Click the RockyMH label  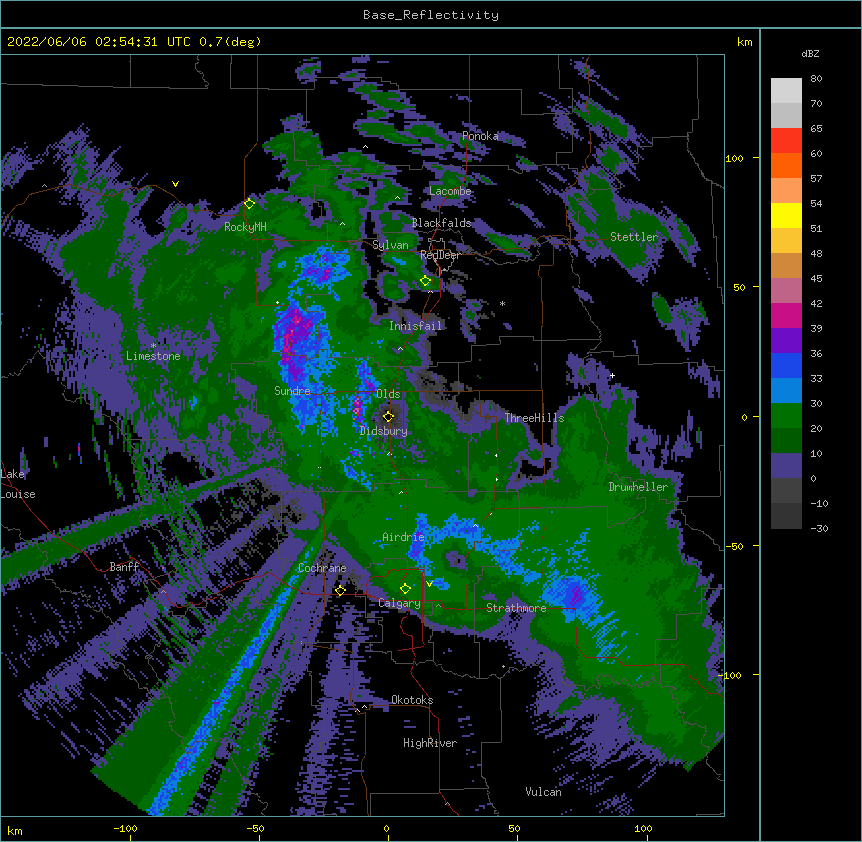[245, 227]
